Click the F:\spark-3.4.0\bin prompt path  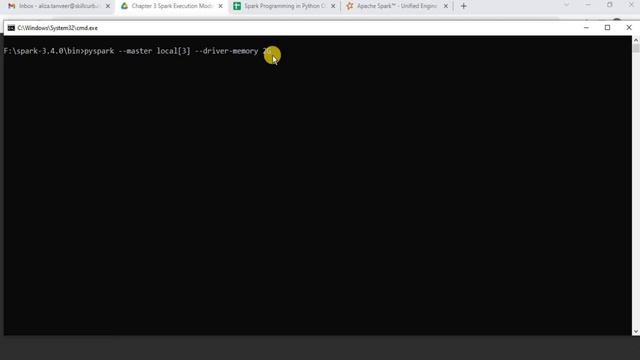coord(42,51)
